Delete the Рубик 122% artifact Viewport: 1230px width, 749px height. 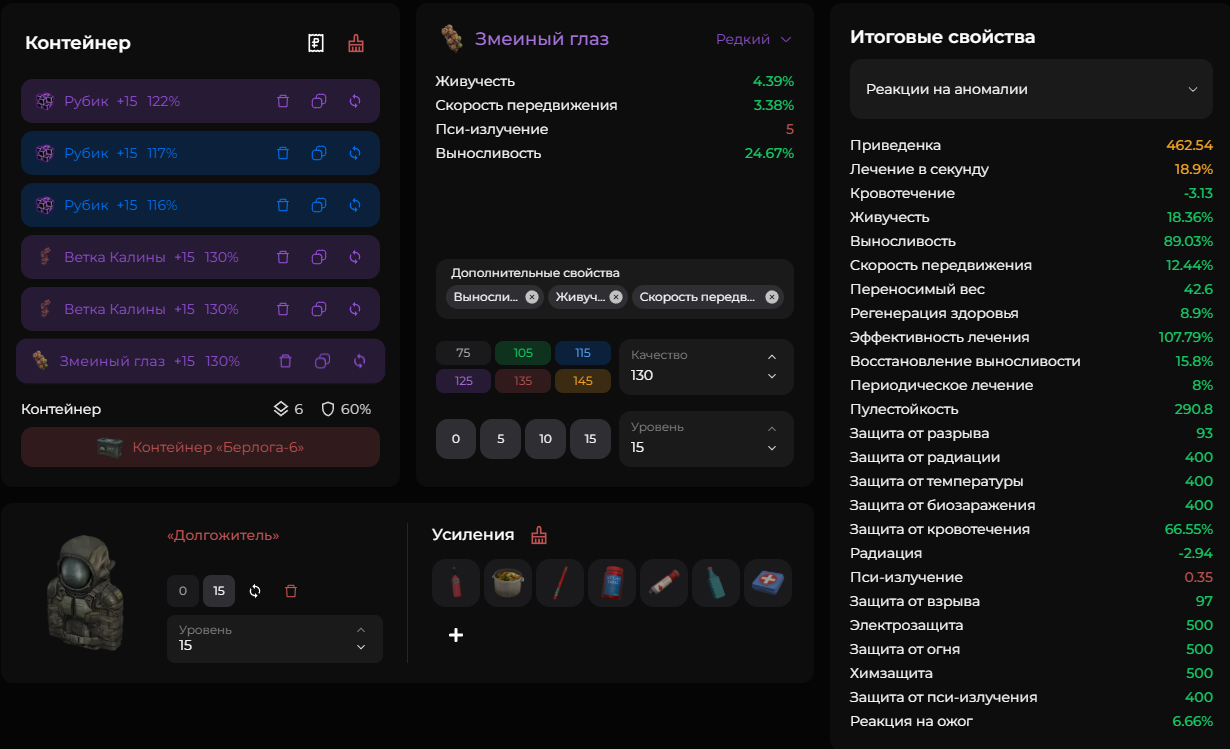(x=283, y=101)
